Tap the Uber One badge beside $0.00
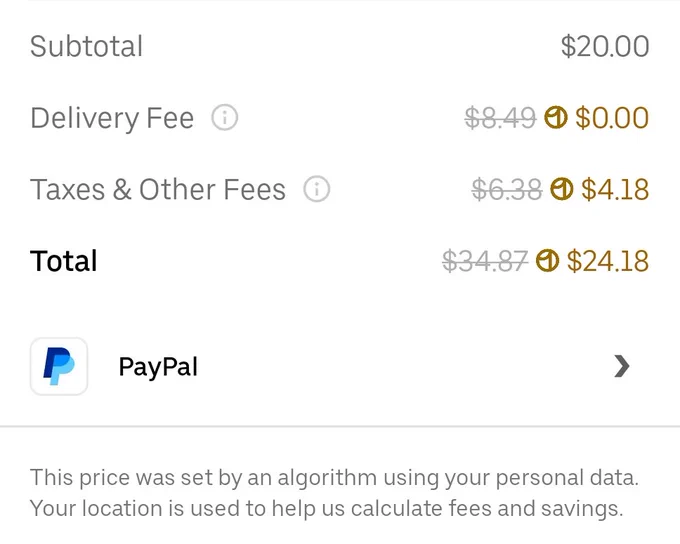The image size is (680, 544). (556, 118)
